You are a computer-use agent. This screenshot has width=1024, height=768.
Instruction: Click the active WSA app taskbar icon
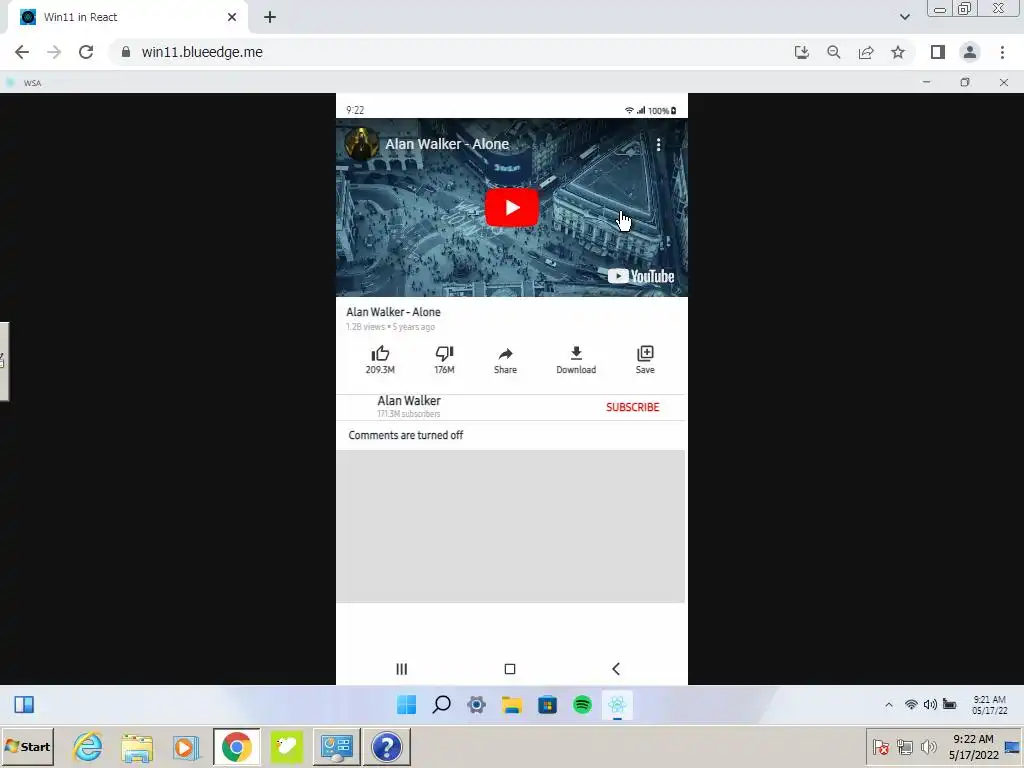617,705
